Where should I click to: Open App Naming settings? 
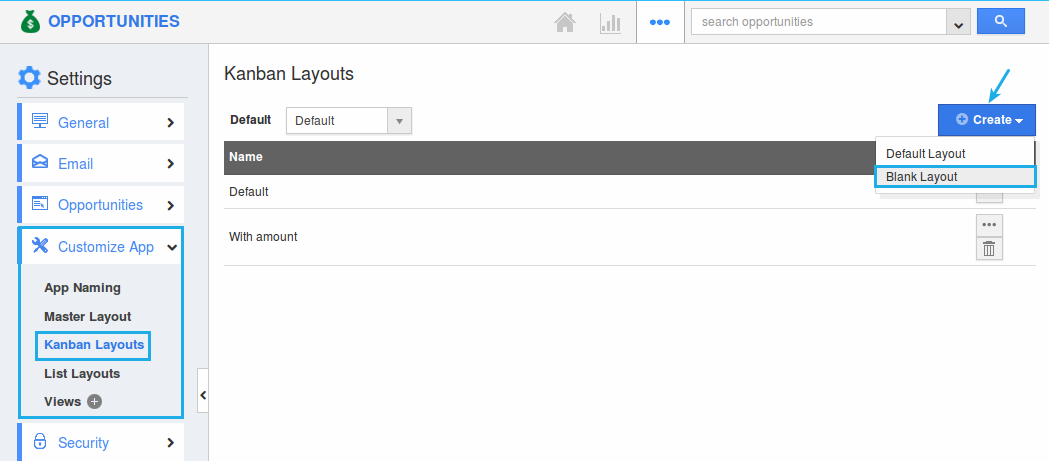point(82,288)
